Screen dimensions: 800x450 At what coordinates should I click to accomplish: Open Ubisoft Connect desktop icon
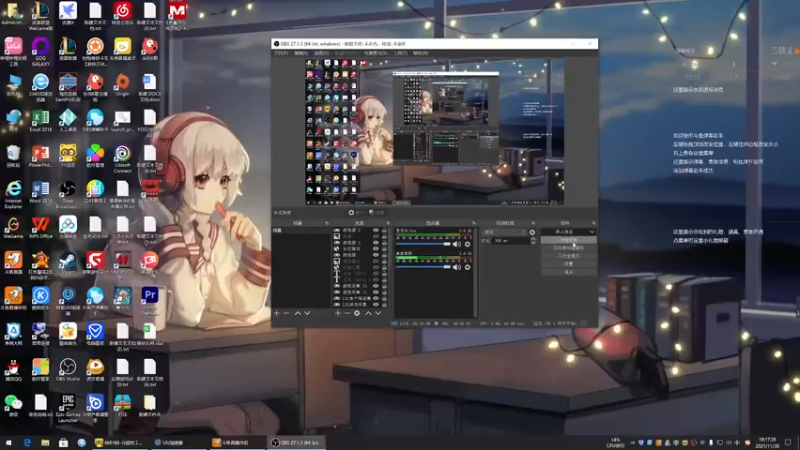(122, 158)
